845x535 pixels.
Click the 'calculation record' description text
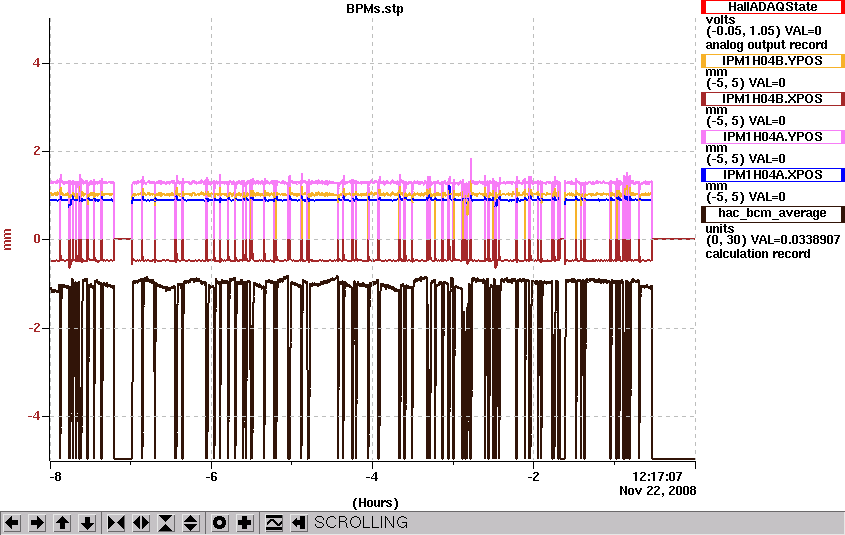758,254
